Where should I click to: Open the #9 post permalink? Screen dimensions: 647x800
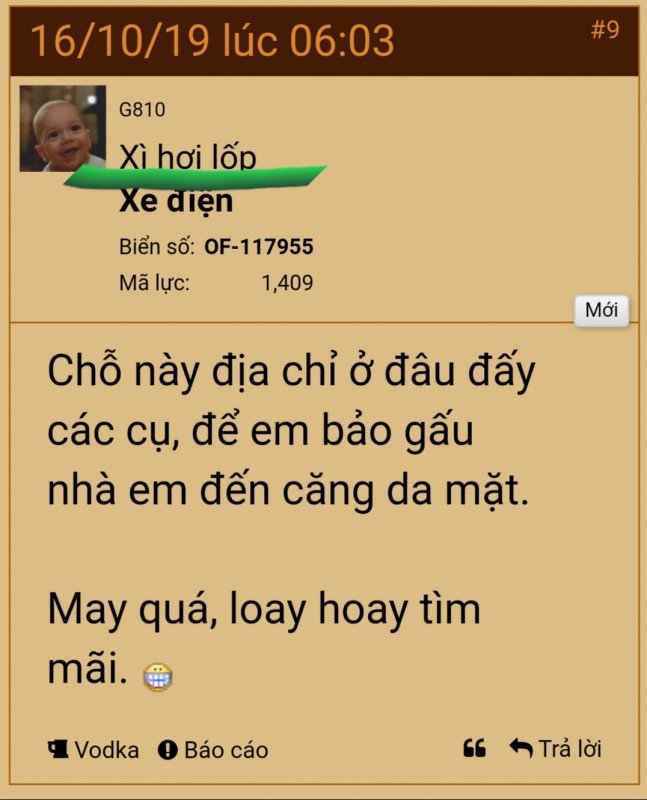click(605, 30)
